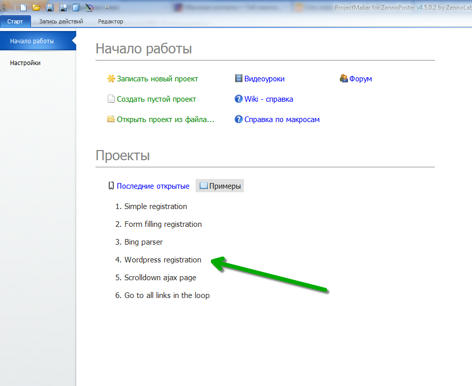Open the Запись действий tab
Viewport: 472px width, 386px height.
coord(61,21)
